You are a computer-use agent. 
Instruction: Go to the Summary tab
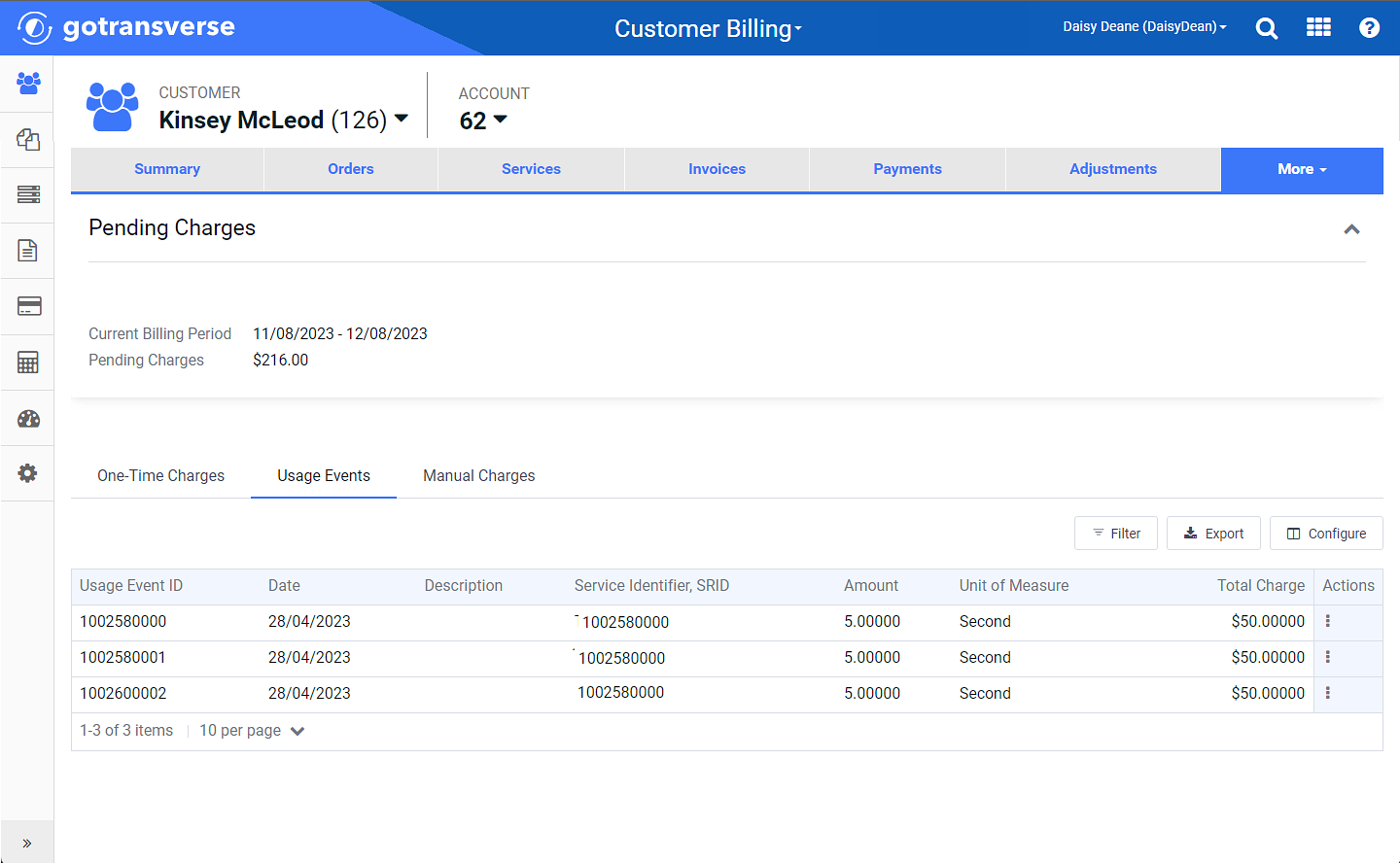[x=167, y=169]
